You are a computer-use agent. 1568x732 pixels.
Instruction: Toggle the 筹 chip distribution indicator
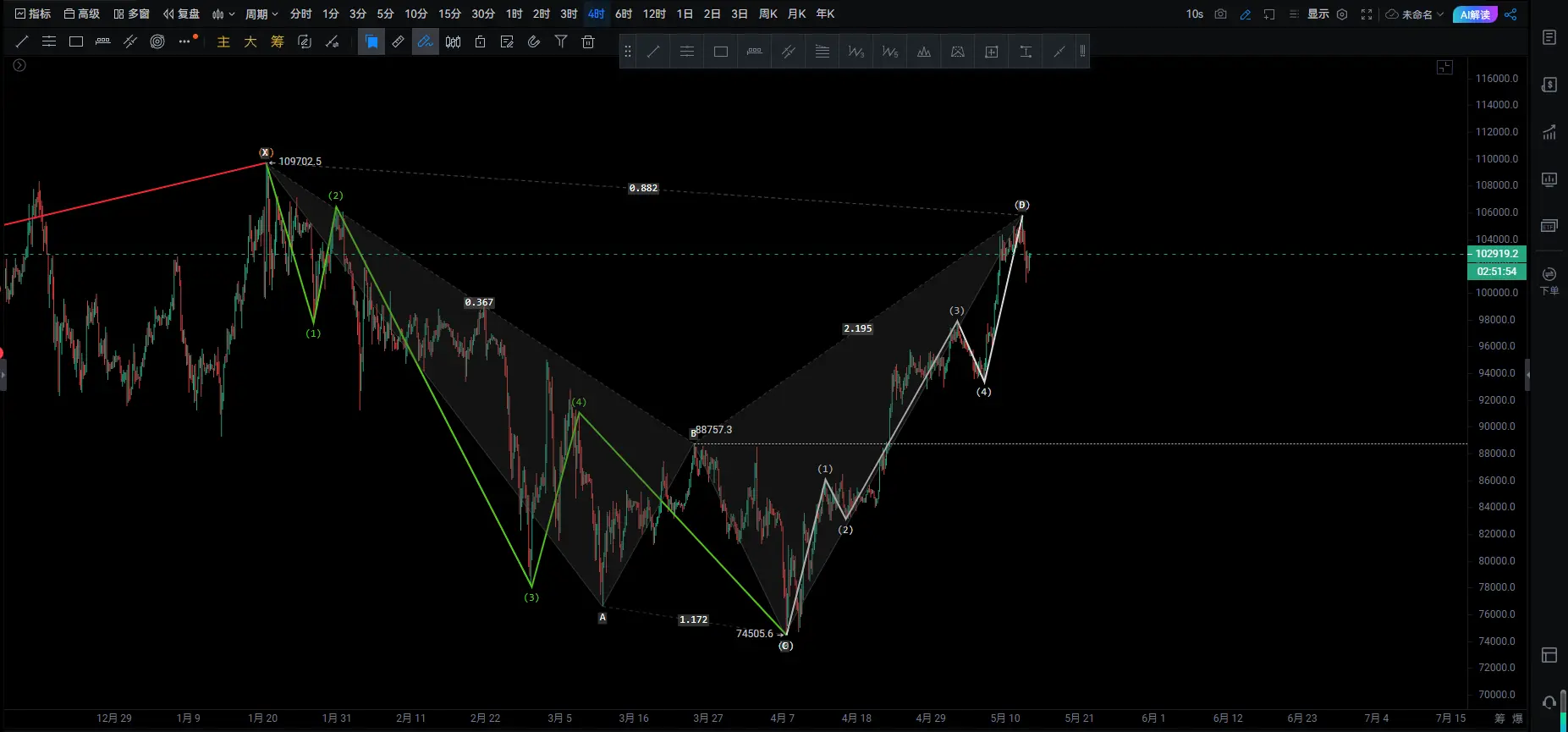pyautogui.click(x=278, y=41)
